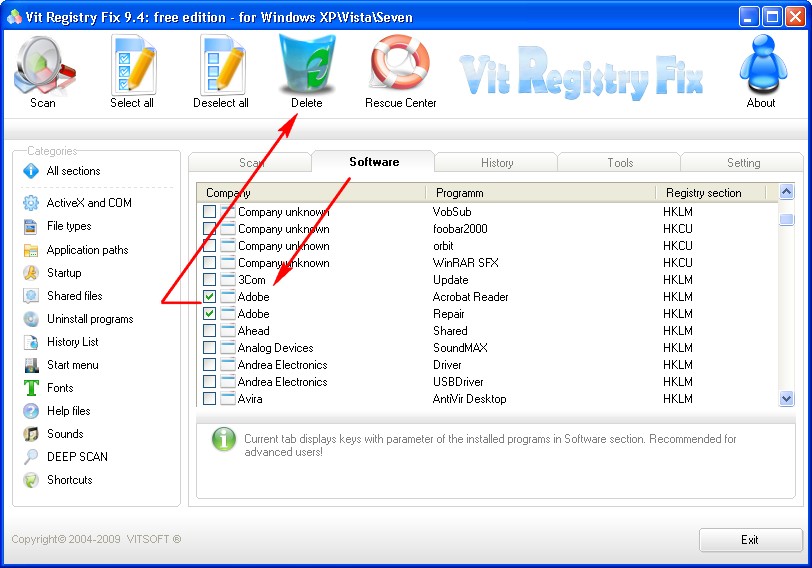Tick the Andrea Electronics USBDriver checkbox

coord(209,382)
